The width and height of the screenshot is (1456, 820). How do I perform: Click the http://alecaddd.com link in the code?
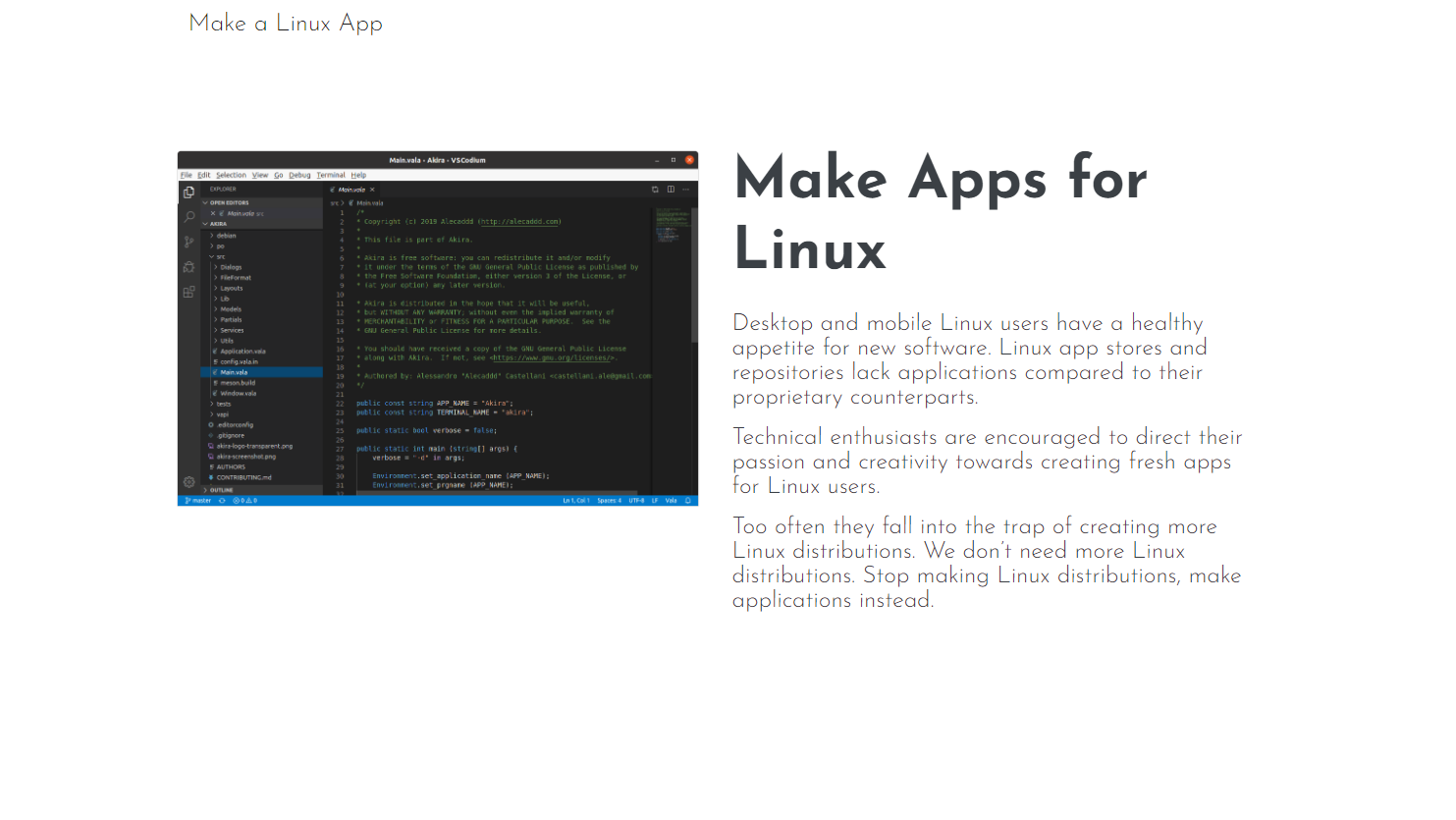(519, 222)
